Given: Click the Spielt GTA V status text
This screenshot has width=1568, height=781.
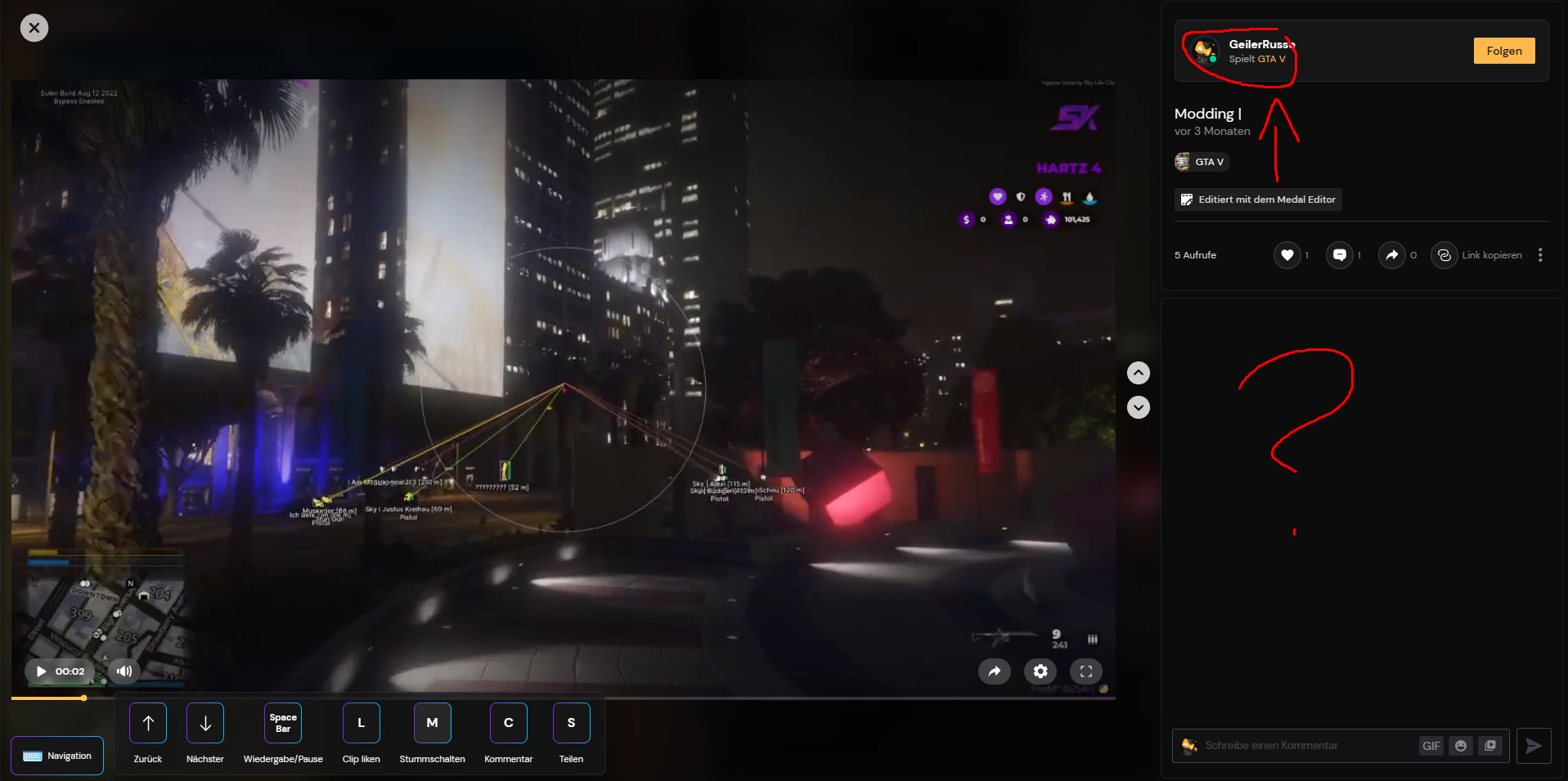Looking at the screenshot, I should point(1257,59).
